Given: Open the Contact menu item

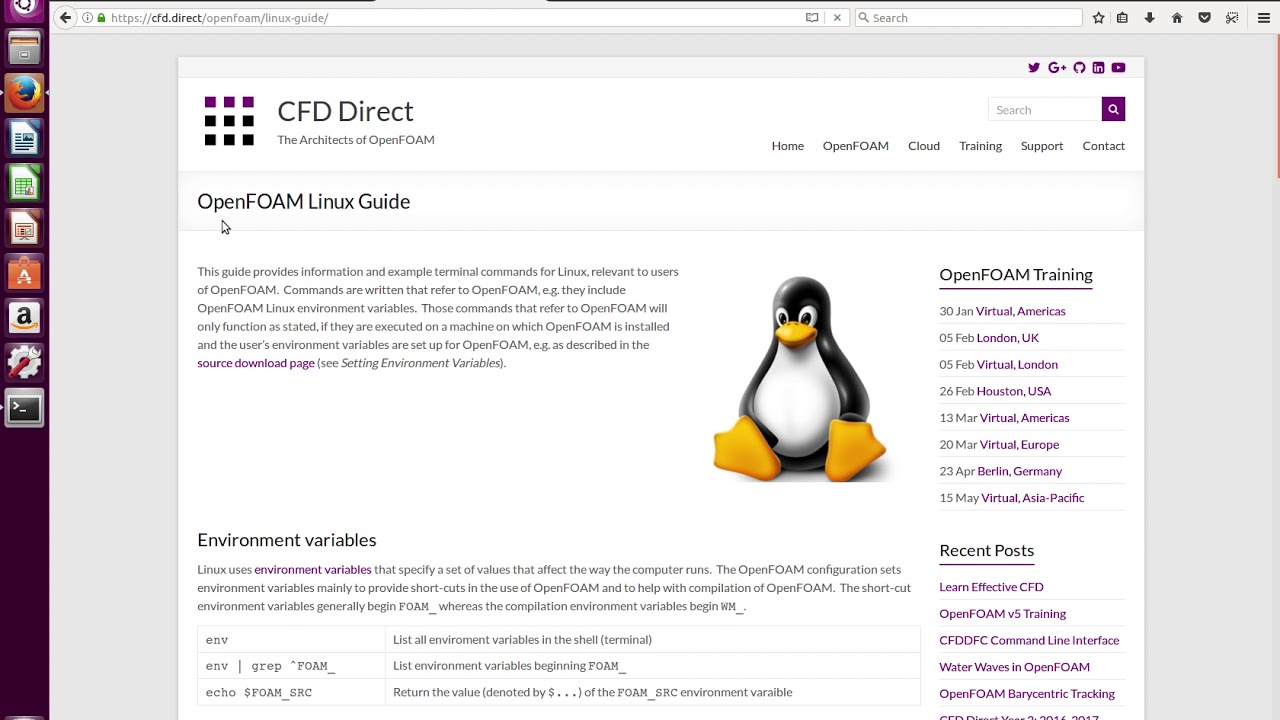Looking at the screenshot, I should pos(1103,146).
